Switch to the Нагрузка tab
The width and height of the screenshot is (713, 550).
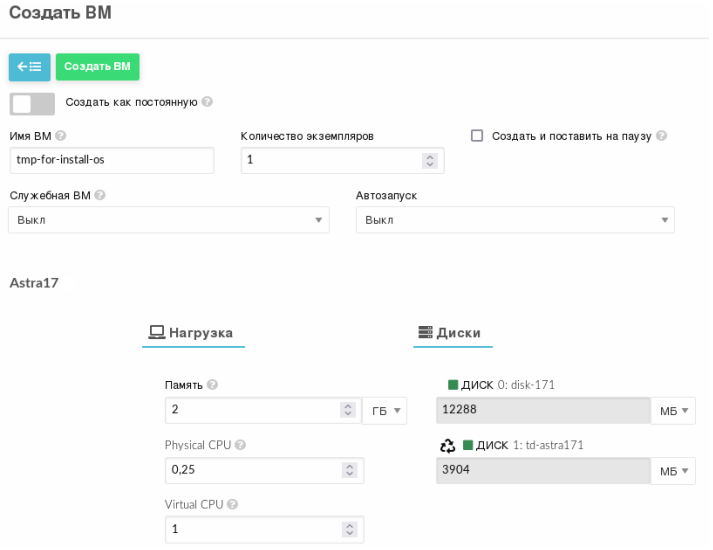click(192, 333)
